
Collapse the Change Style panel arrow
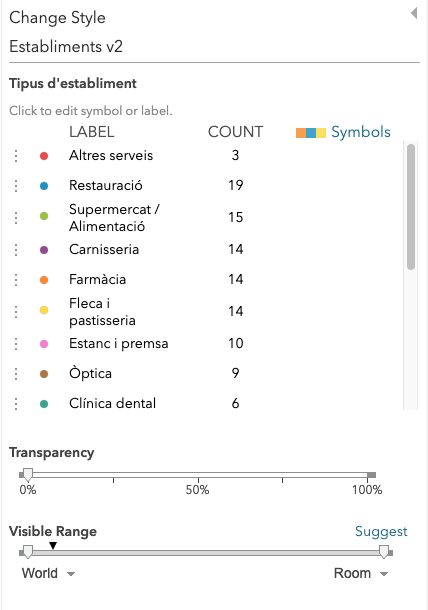[x=414, y=13]
